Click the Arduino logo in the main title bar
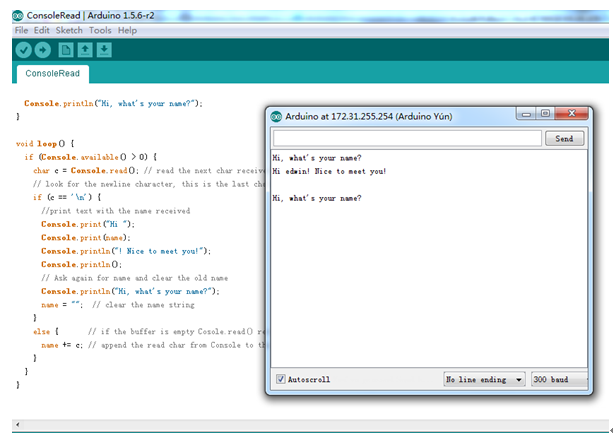The width and height of the screenshot is (613, 435). (18, 16)
